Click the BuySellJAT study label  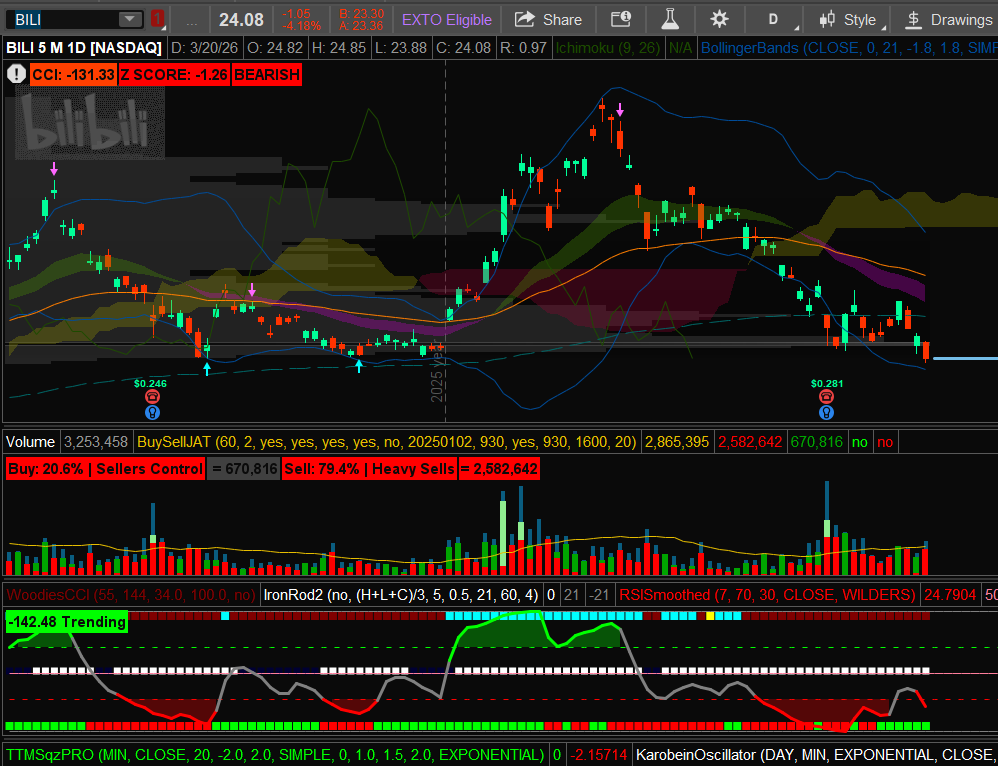point(388,441)
